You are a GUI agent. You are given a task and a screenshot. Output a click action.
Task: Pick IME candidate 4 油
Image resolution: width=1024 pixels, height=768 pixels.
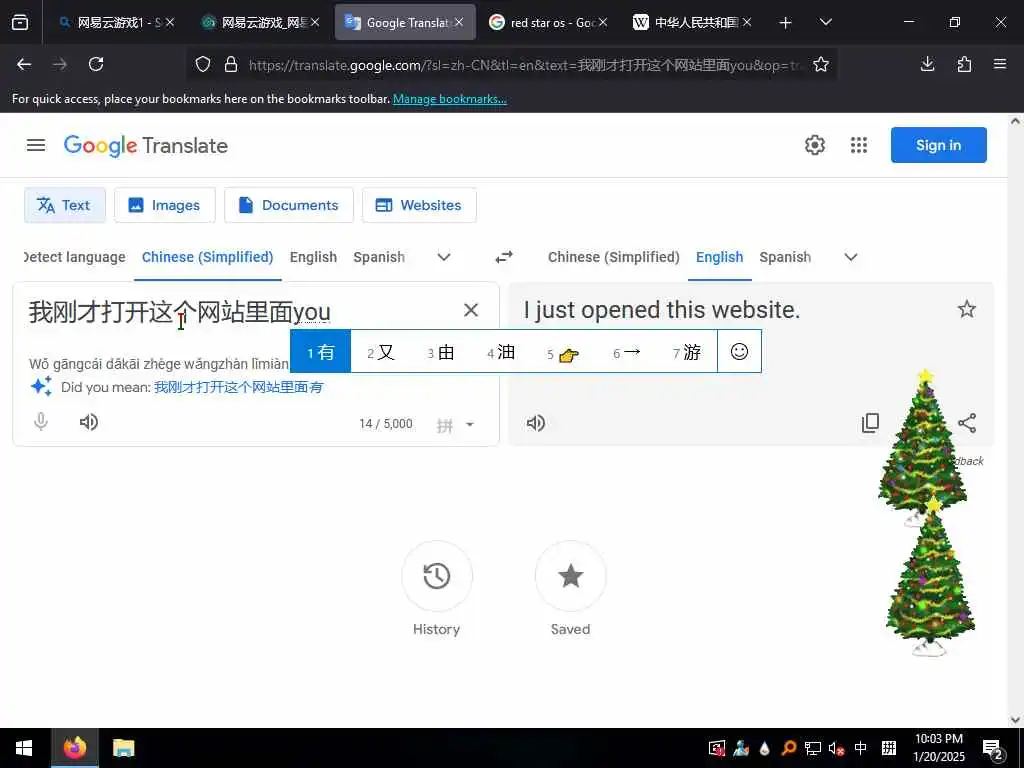501,352
